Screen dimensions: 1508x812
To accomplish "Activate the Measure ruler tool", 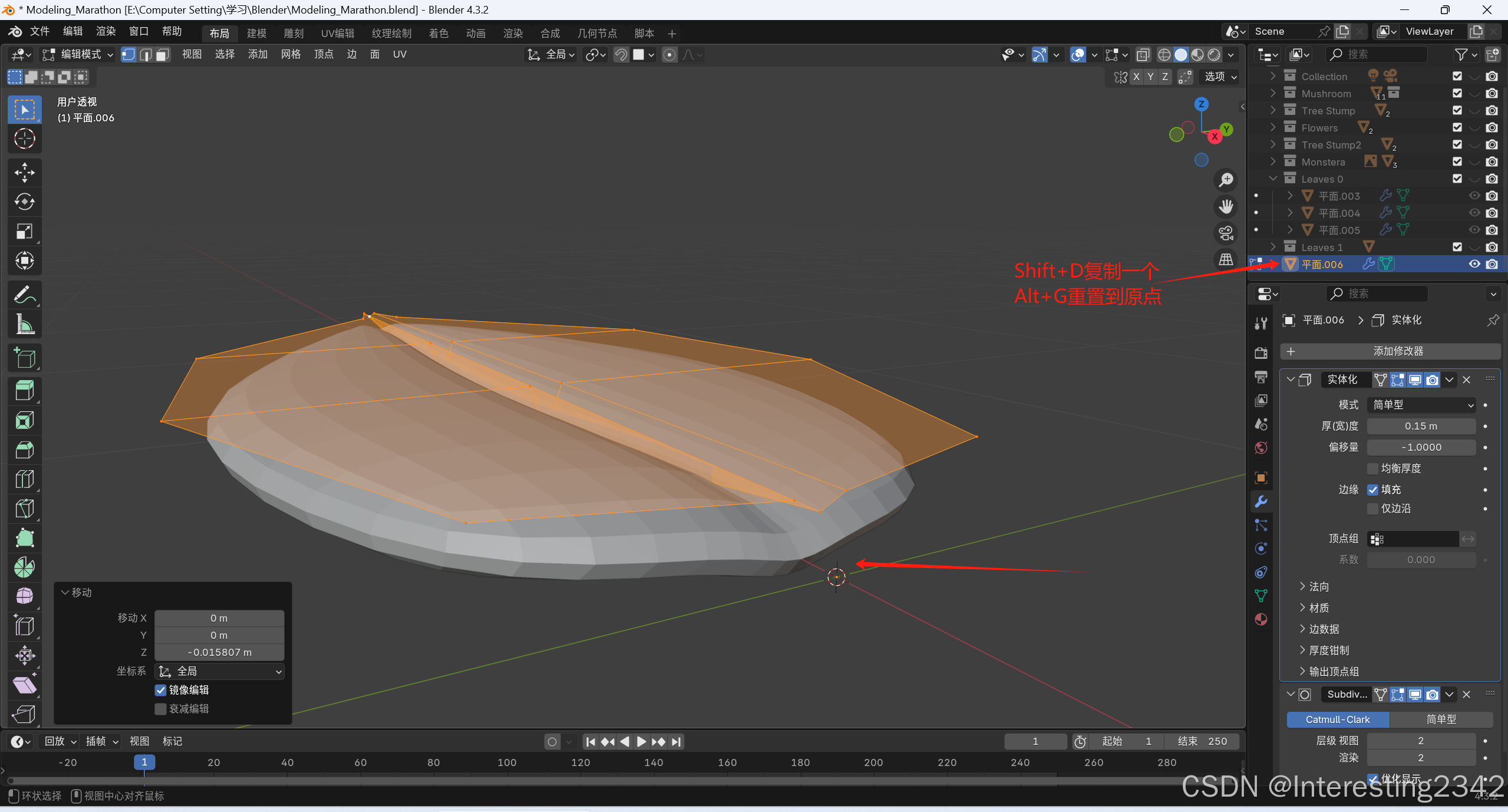I will click(x=24, y=324).
